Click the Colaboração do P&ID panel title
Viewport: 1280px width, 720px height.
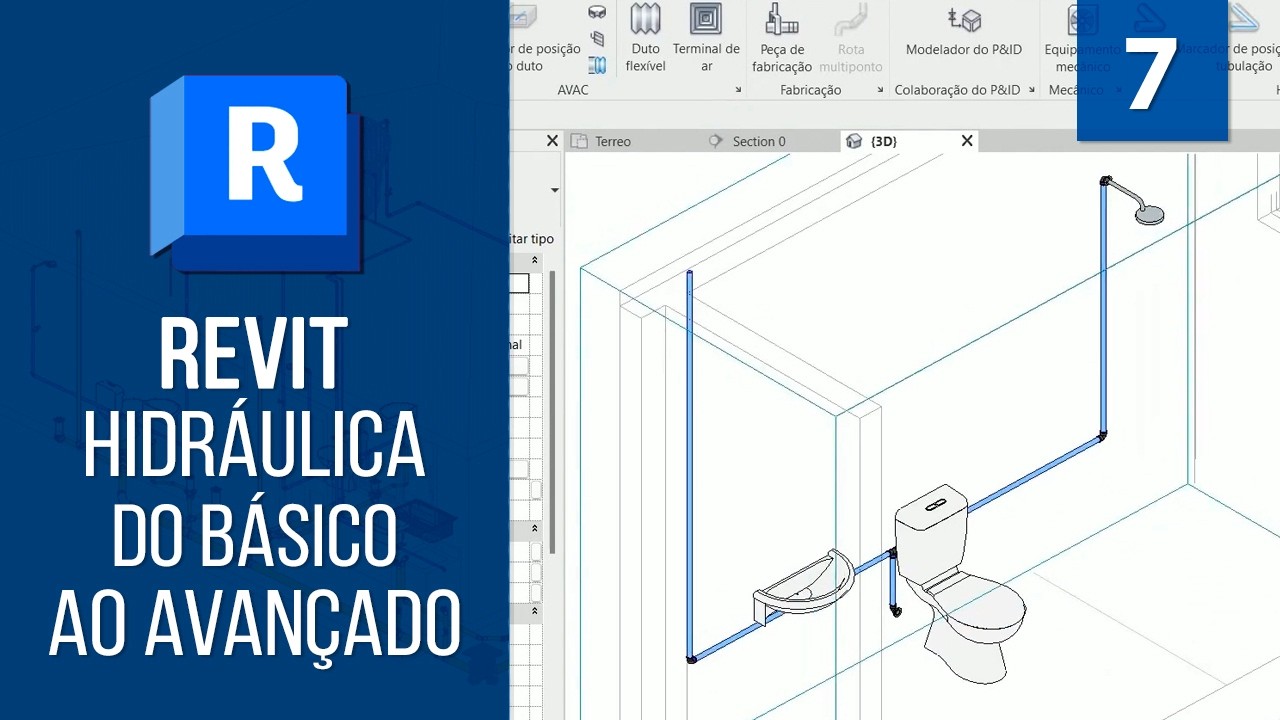coord(957,90)
